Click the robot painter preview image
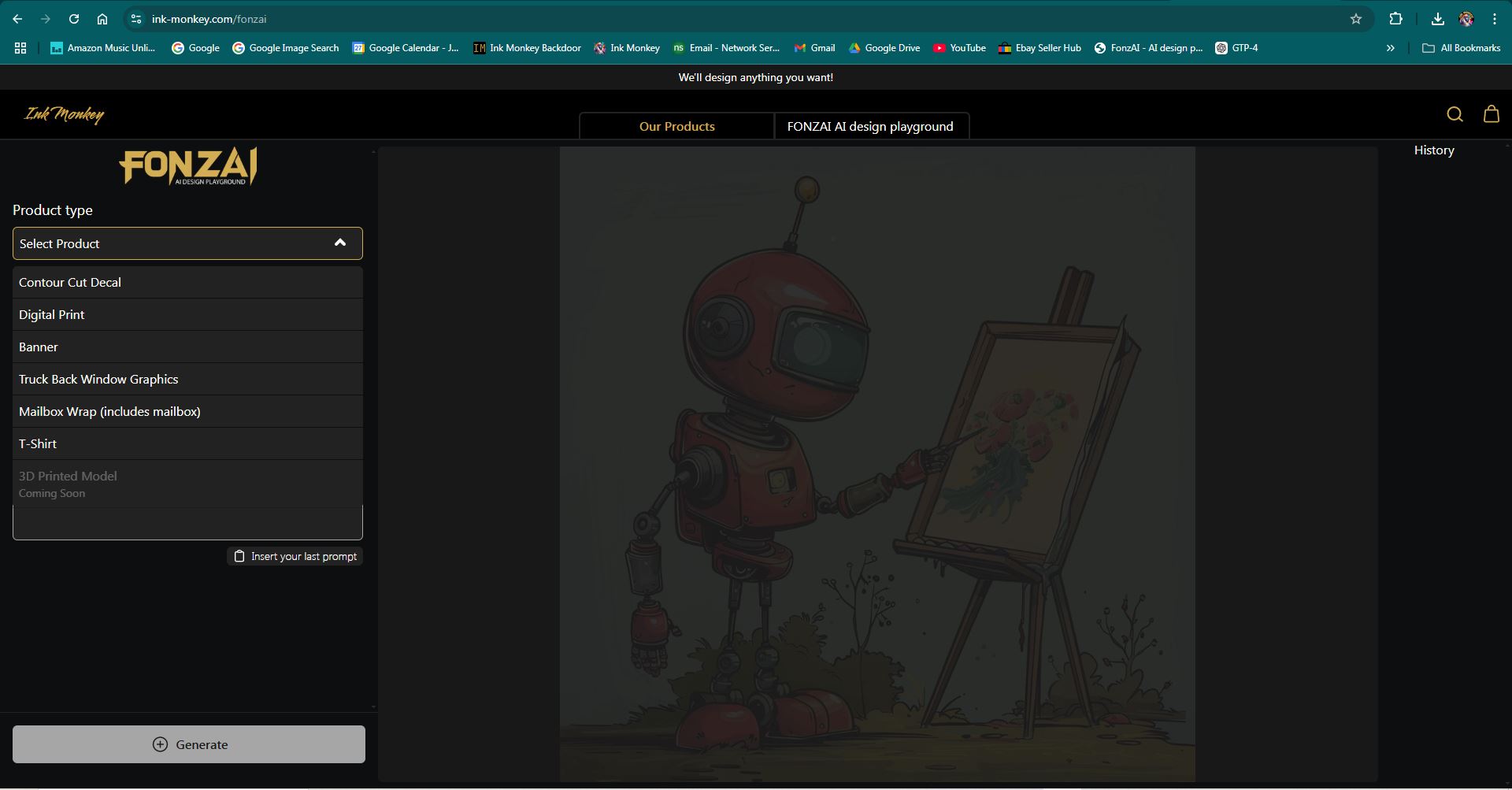The height and width of the screenshot is (790, 1512). click(877, 464)
